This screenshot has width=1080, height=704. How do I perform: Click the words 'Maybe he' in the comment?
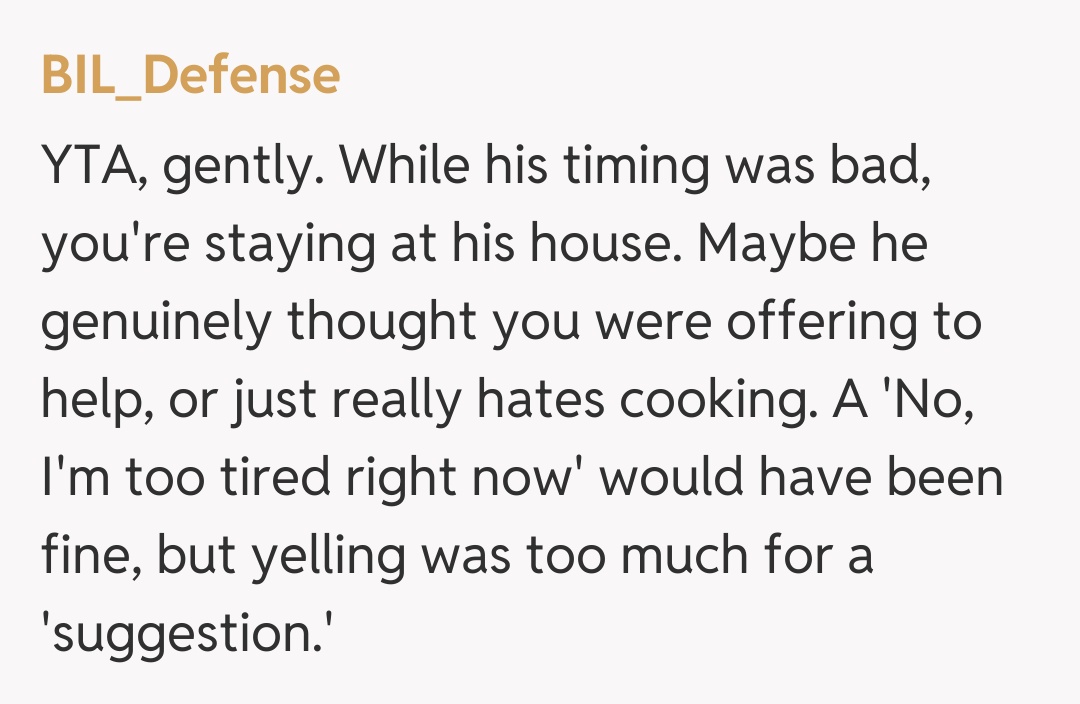[x=813, y=246]
